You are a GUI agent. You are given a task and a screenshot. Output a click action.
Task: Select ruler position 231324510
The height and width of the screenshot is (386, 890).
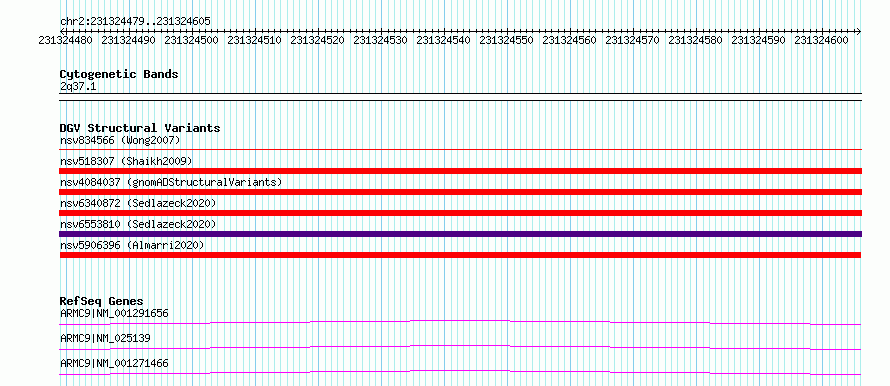coord(254,40)
